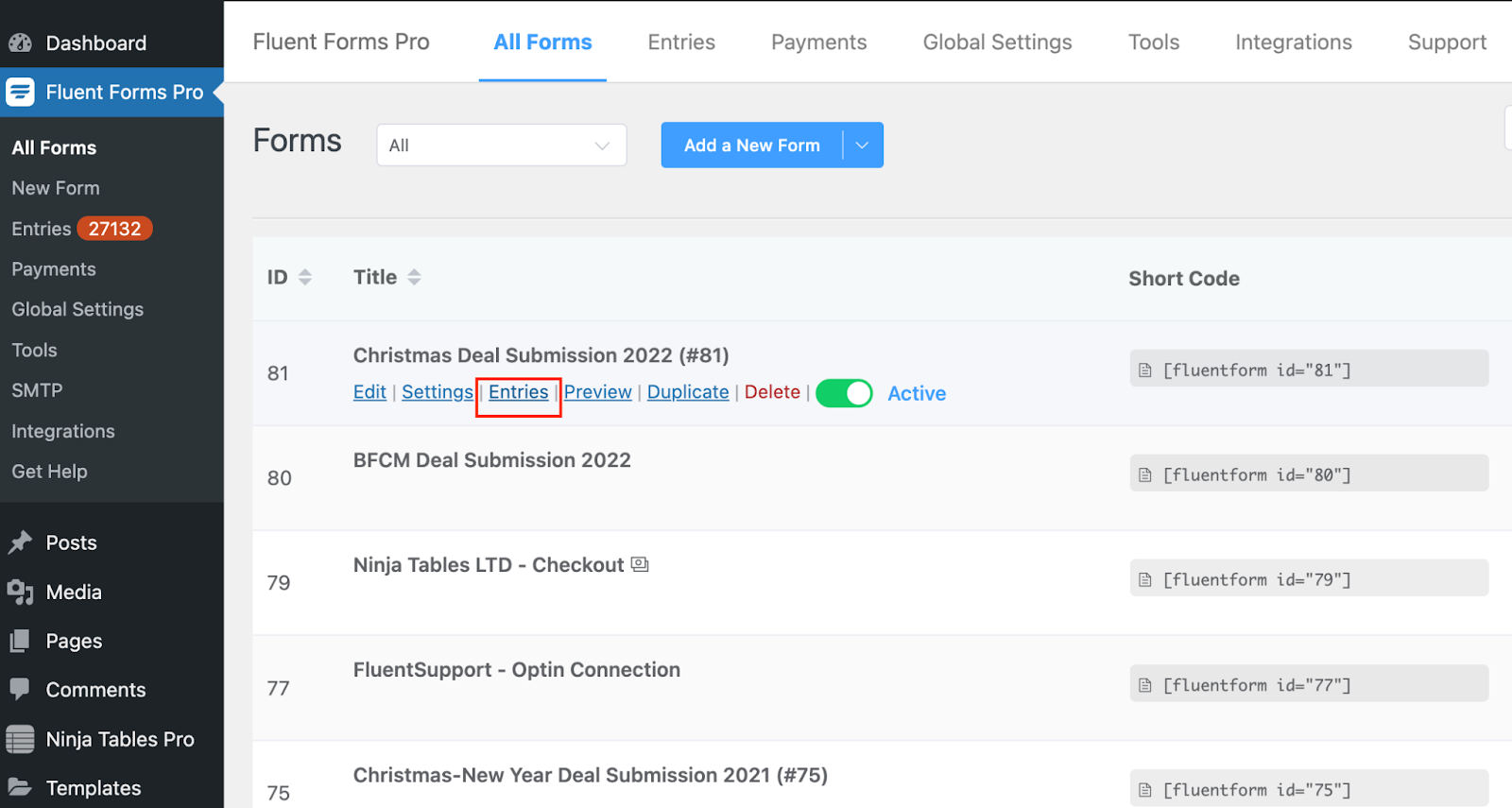
Task: Click the Ninja Tables LTD - Checkout title
Action: (489, 565)
